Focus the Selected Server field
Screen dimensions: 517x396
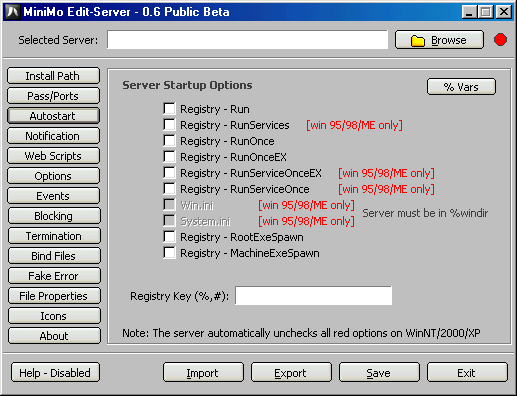[x=247, y=40]
